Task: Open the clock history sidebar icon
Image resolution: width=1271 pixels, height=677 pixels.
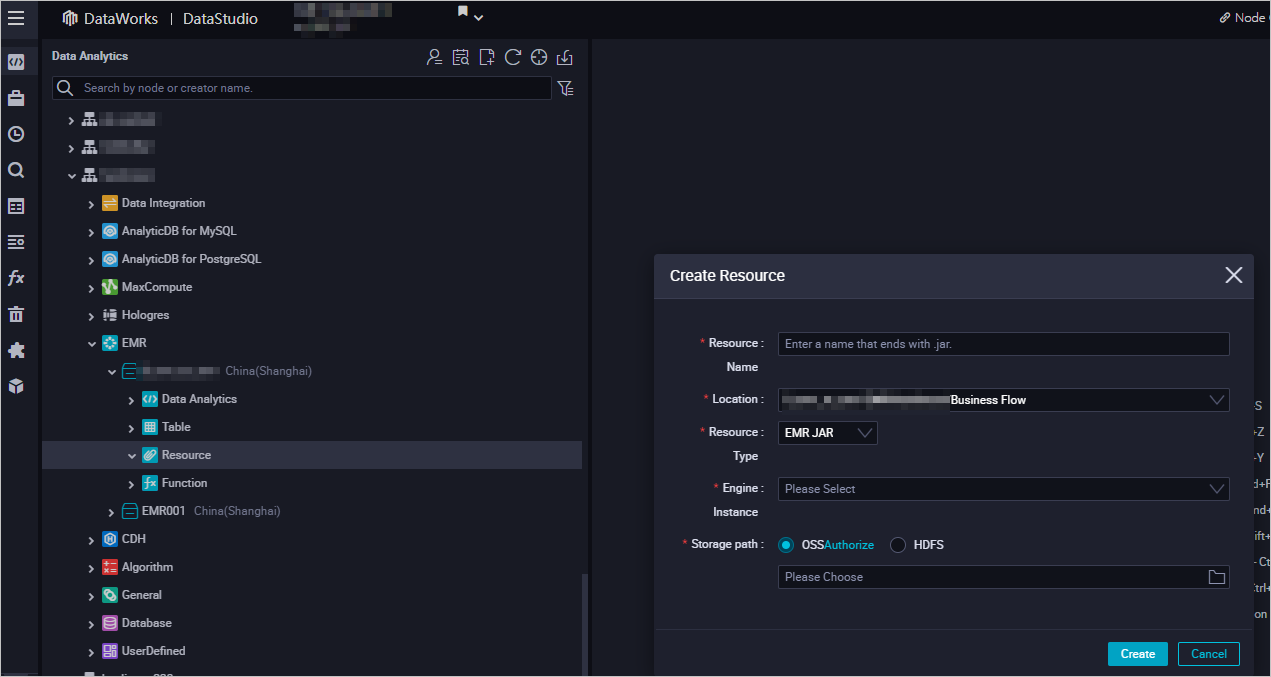Action: click(16, 134)
